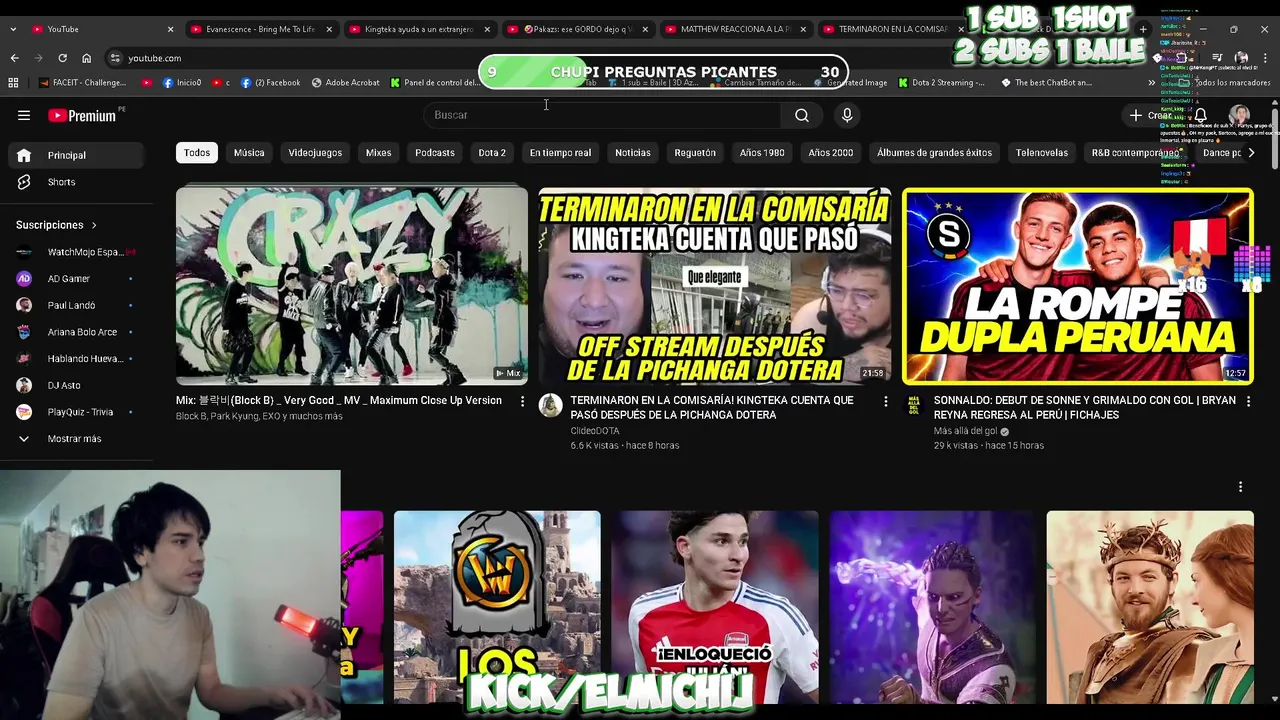The image size is (1280, 720).
Task: Play the Block B Crazy mix thumbnail
Action: click(352, 286)
